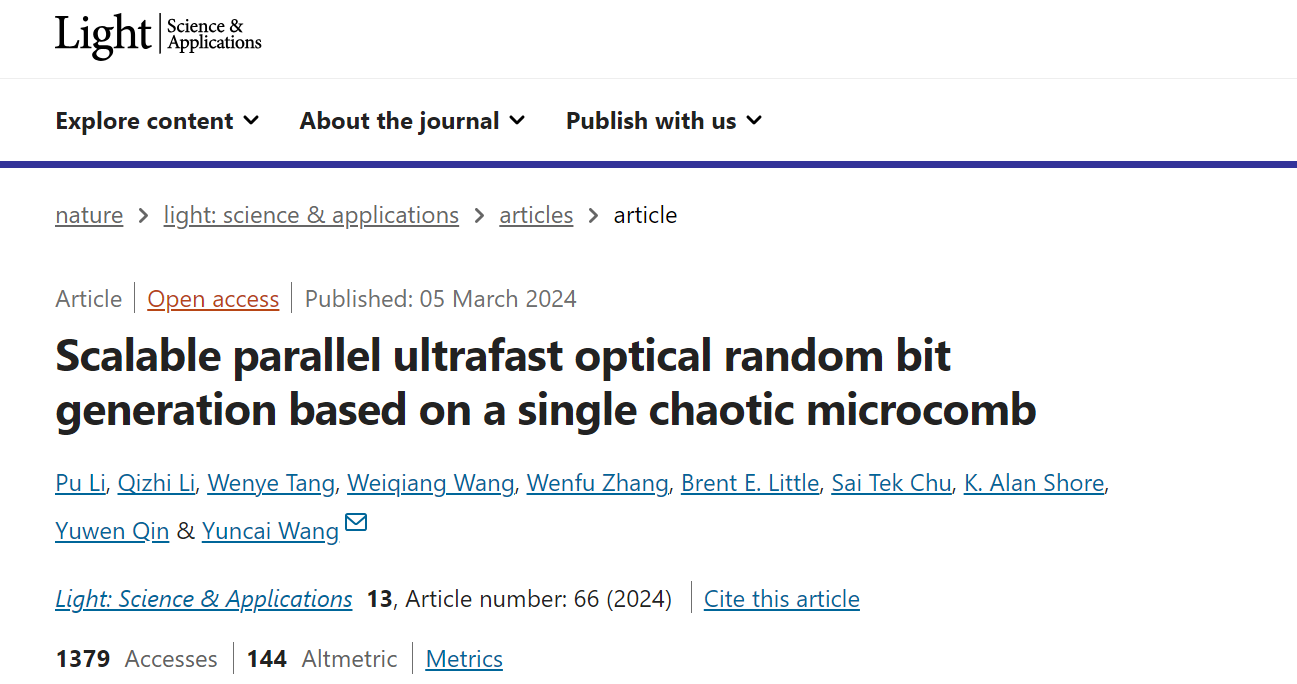The image size is (1297, 684).
Task: Expand the Publish with us menu
Action: point(664,121)
